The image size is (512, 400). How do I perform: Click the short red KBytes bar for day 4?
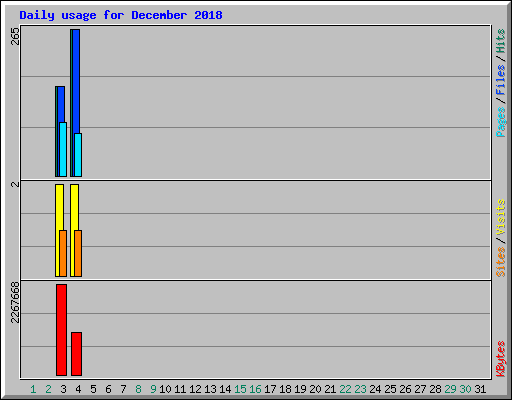point(76,354)
